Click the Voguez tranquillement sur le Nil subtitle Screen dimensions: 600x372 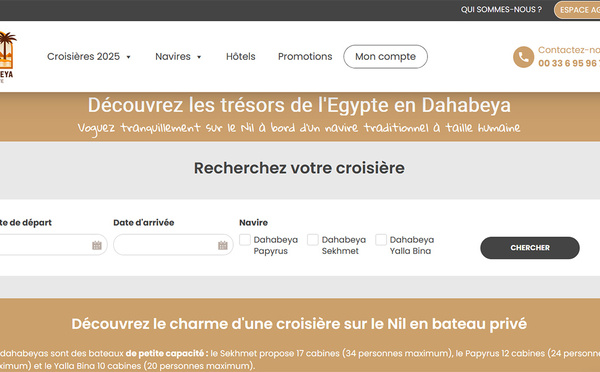(299, 128)
